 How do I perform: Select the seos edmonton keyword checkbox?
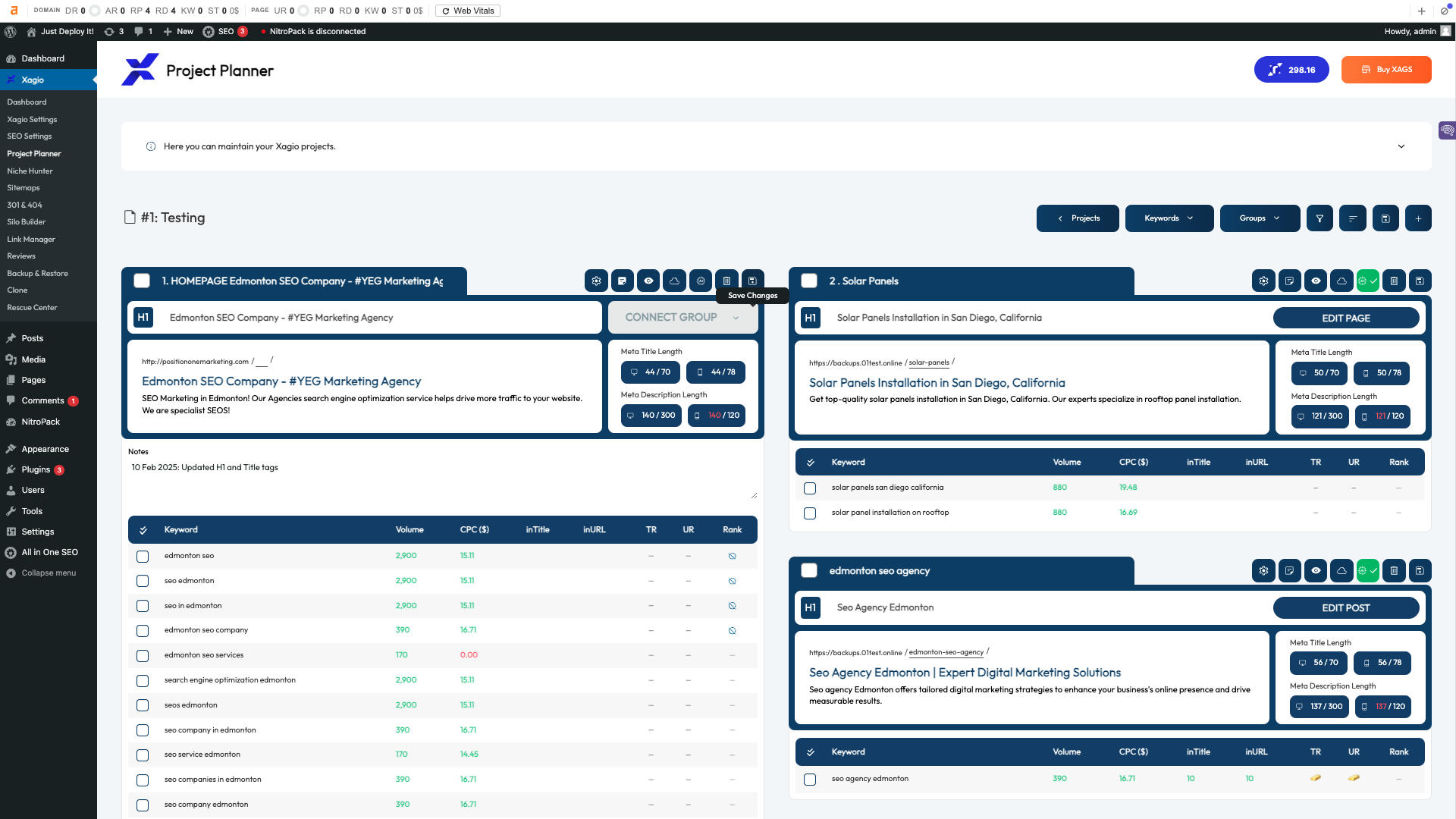point(143,705)
